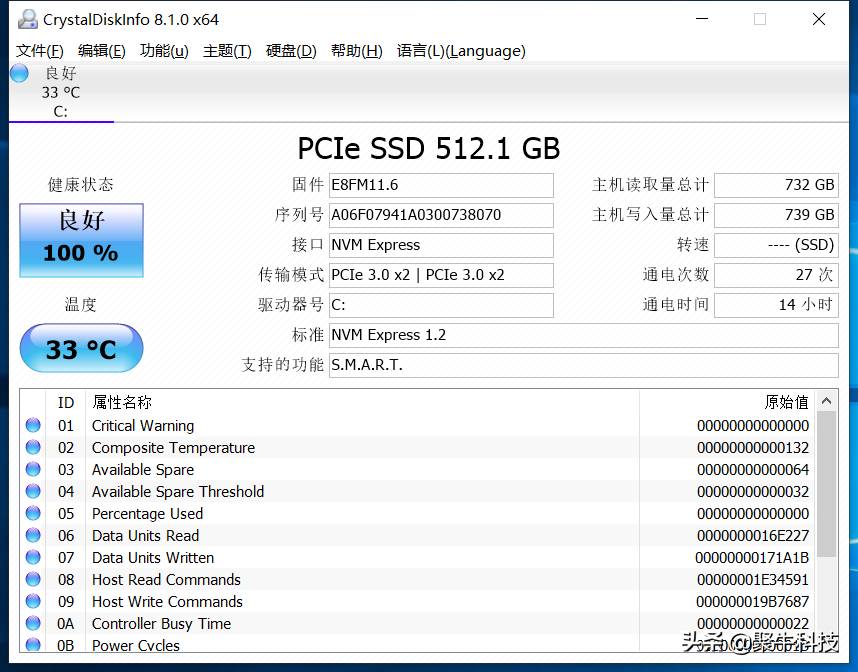Click the 33 °C temperature button

(81, 349)
